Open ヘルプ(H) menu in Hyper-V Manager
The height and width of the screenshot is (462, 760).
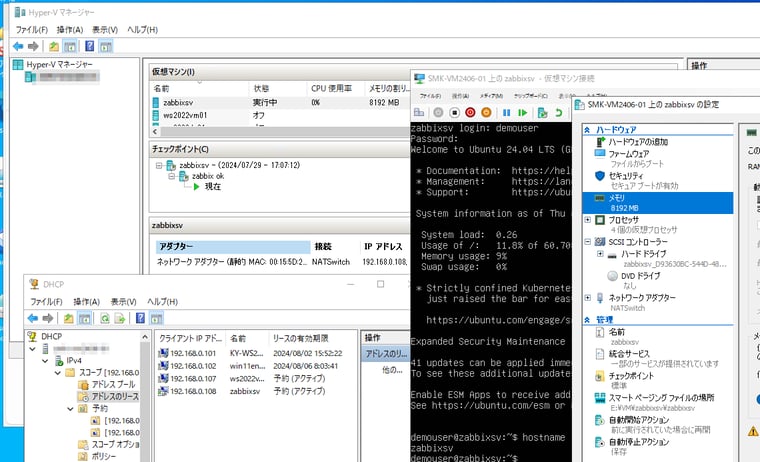point(142,30)
